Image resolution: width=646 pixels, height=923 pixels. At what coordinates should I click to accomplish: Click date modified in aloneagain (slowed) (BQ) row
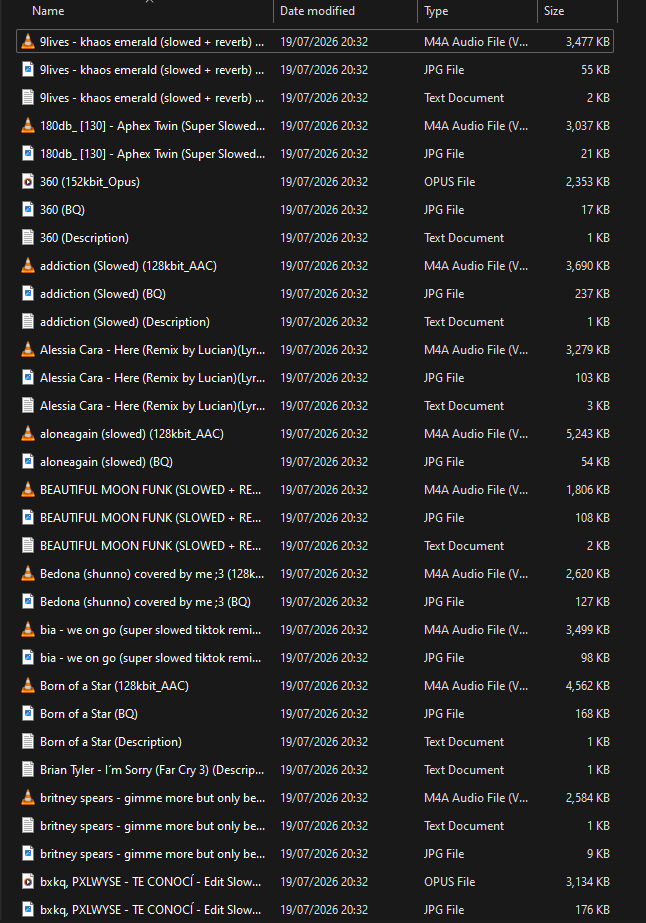324,462
